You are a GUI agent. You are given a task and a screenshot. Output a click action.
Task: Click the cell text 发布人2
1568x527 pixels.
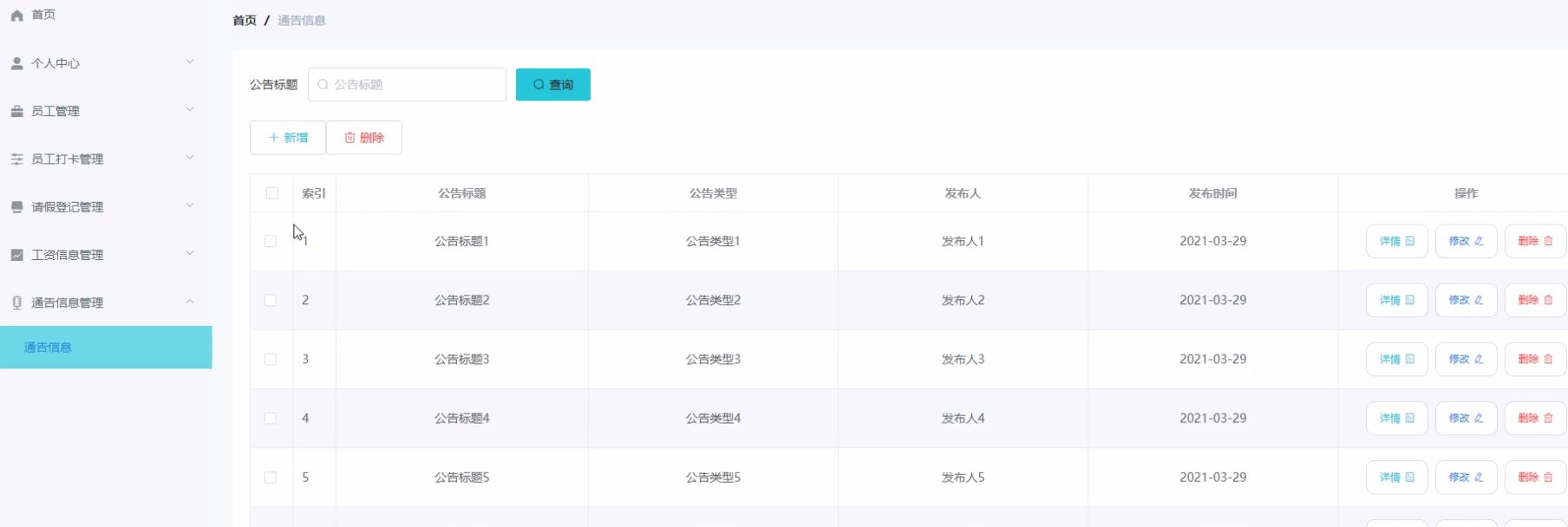[x=963, y=300]
